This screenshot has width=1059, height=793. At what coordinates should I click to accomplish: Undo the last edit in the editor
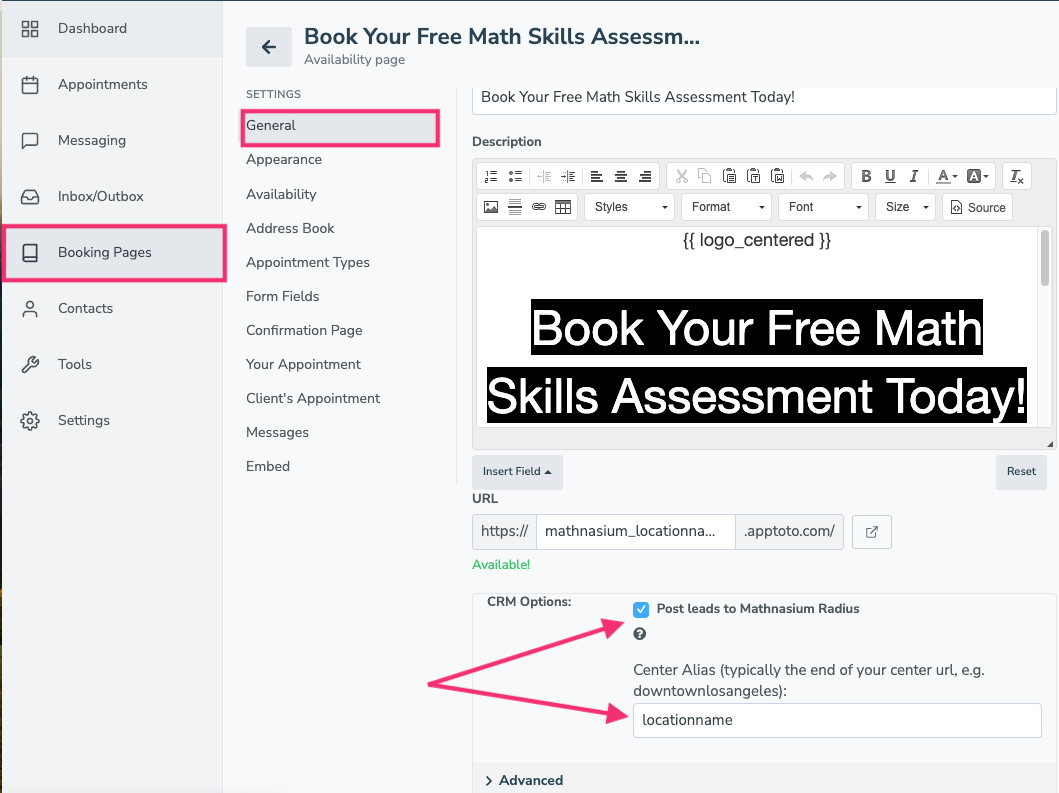point(806,176)
